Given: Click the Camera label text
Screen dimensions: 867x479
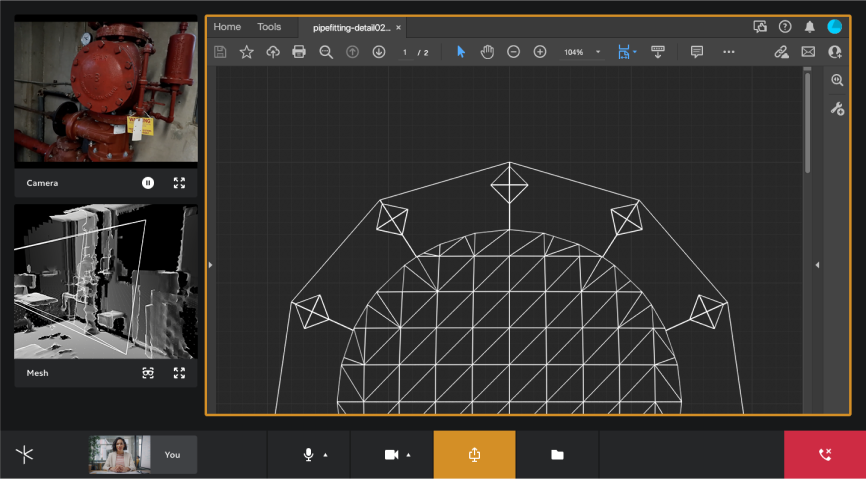Looking at the screenshot, I should pos(42,183).
